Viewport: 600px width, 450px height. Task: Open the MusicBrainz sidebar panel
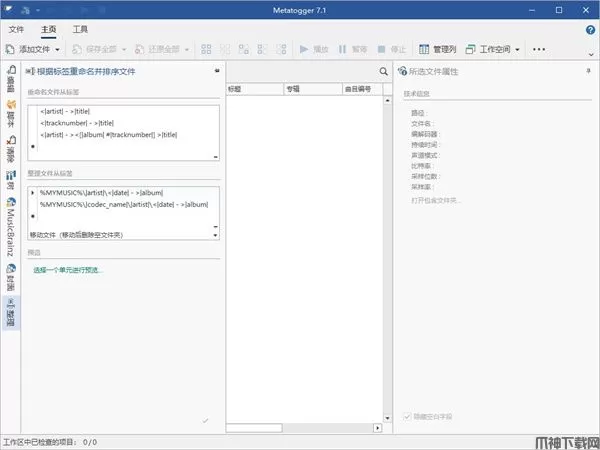(11, 226)
